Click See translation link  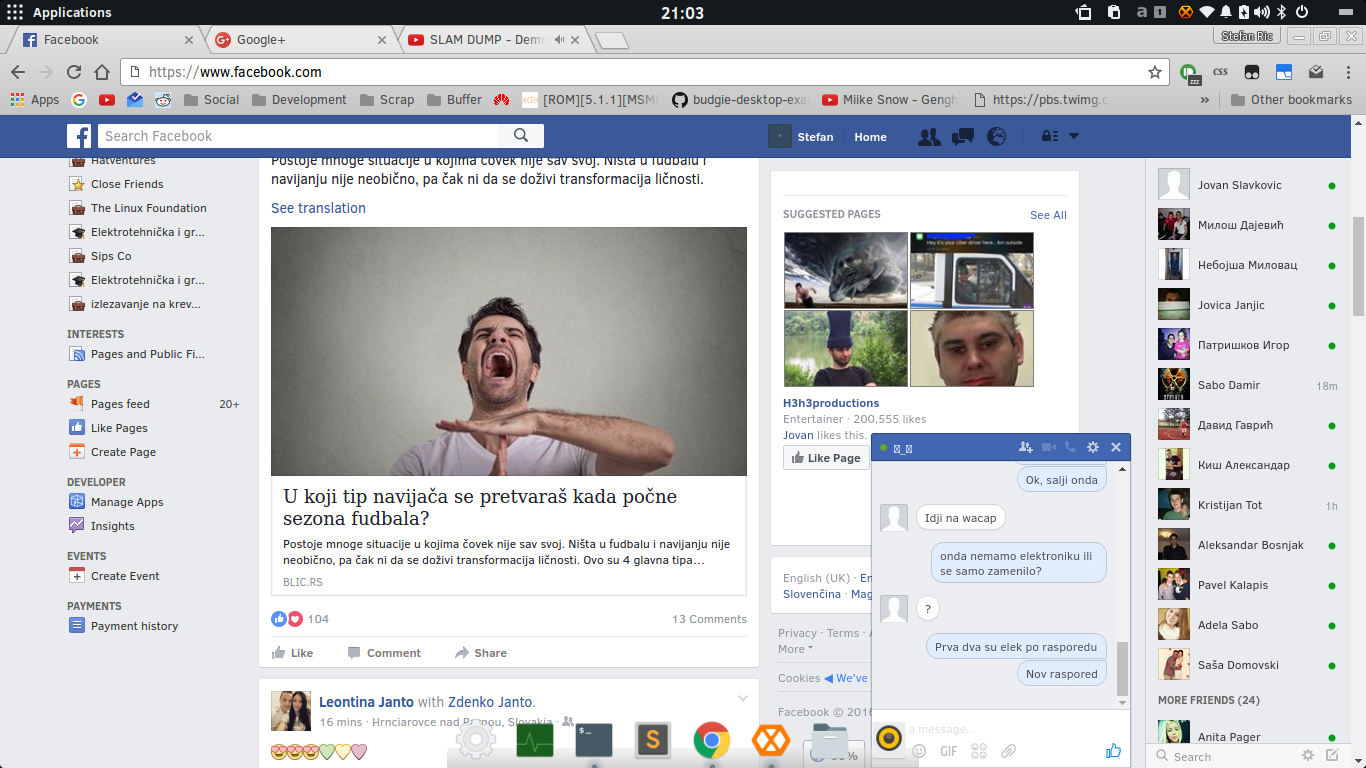[x=318, y=208]
